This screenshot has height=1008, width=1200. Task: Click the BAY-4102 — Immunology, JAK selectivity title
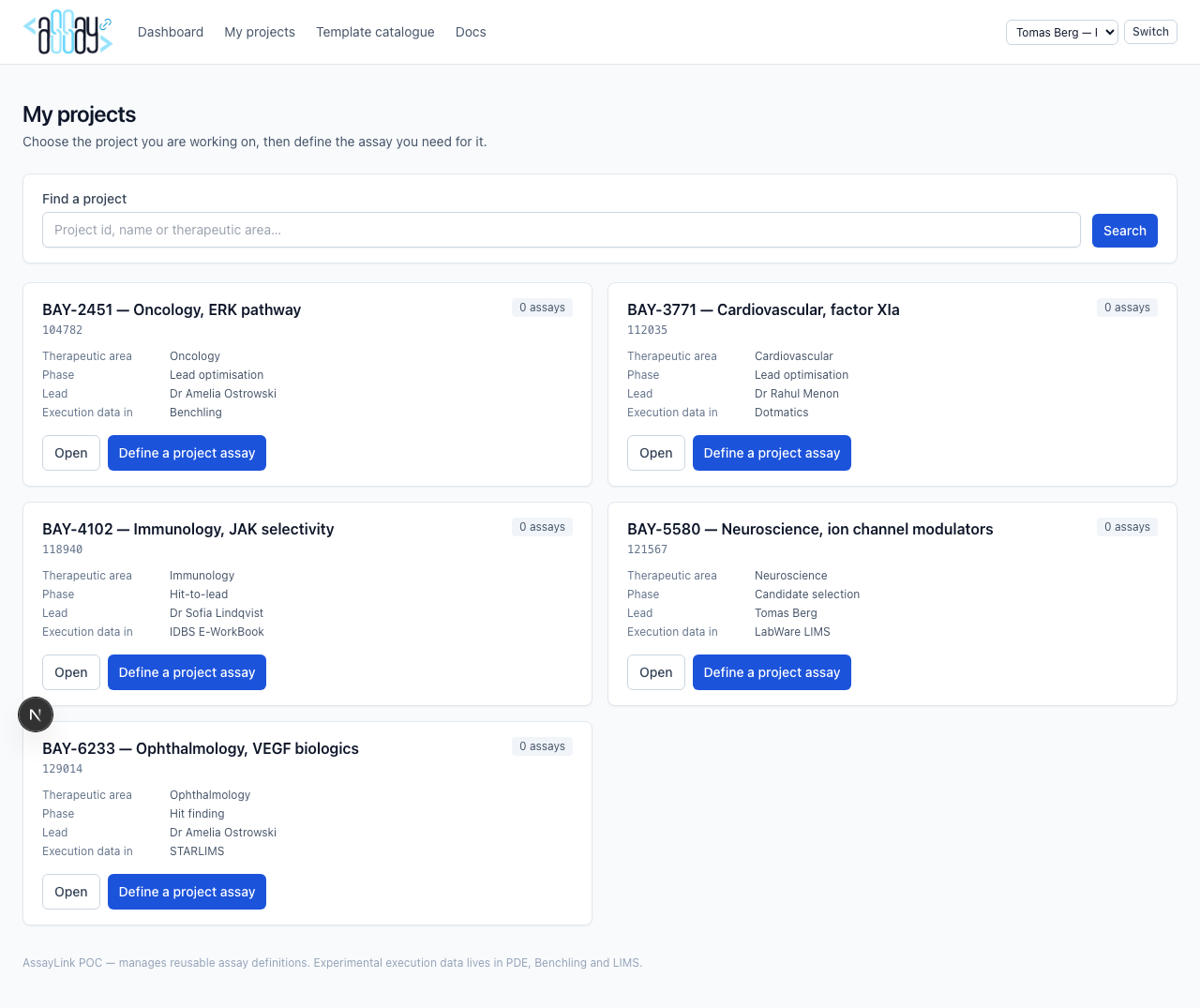pyautogui.click(x=187, y=529)
